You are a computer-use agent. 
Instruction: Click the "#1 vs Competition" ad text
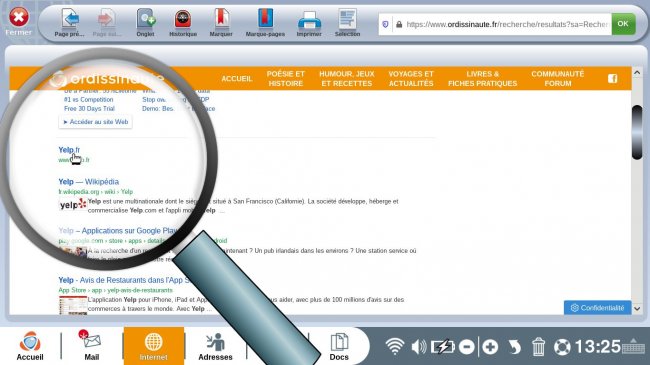[88, 100]
